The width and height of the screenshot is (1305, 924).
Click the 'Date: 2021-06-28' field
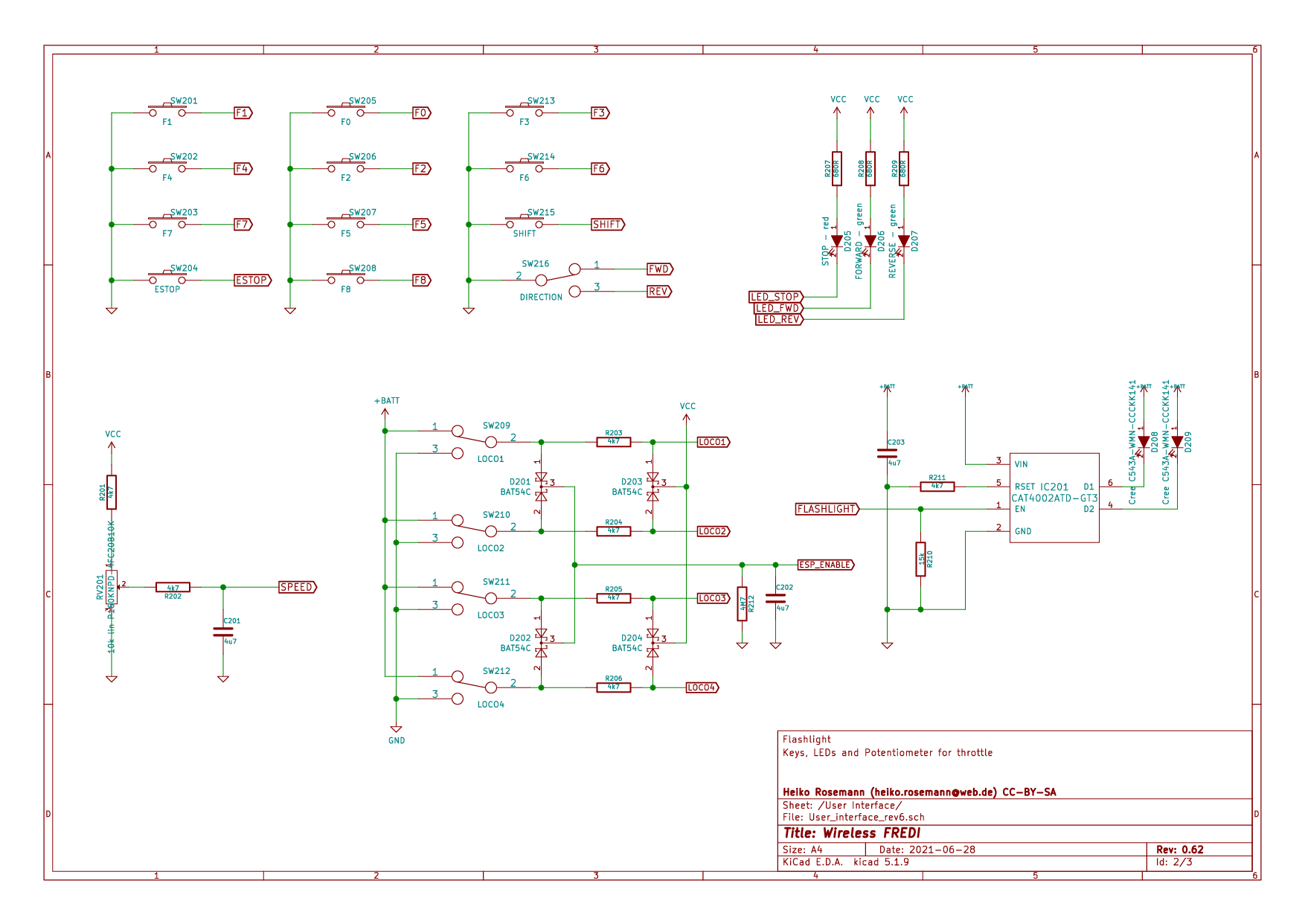point(927,850)
